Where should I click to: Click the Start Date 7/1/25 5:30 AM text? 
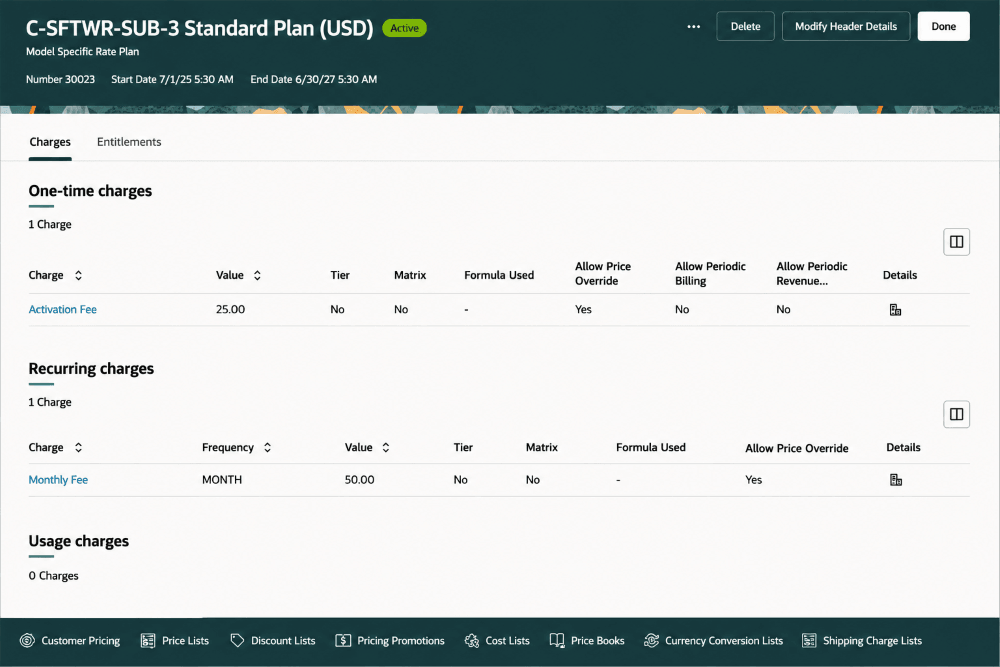172,79
